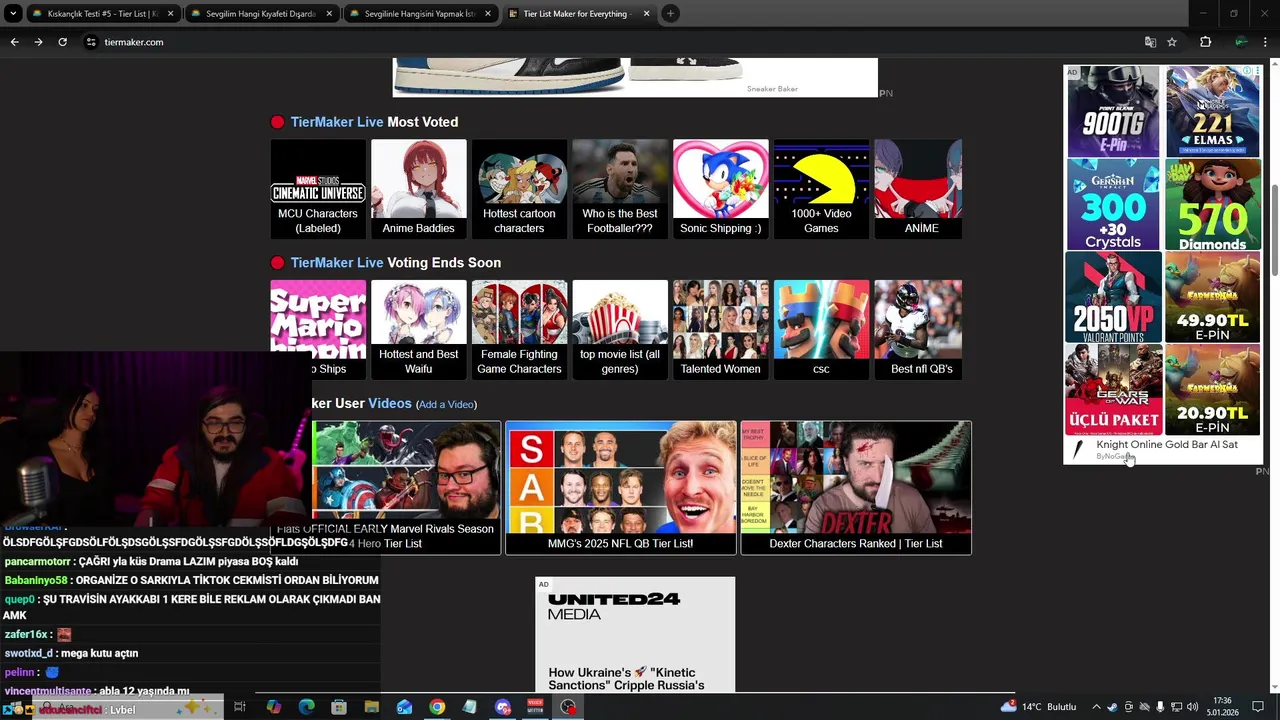The image size is (1280, 720).
Task: Click the browser forward arrow
Action: pyautogui.click(x=38, y=42)
